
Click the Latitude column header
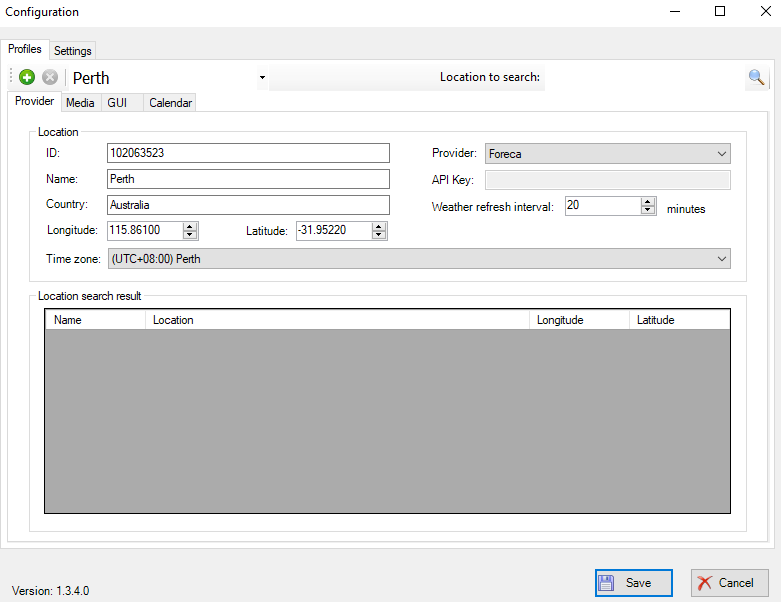(679, 320)
